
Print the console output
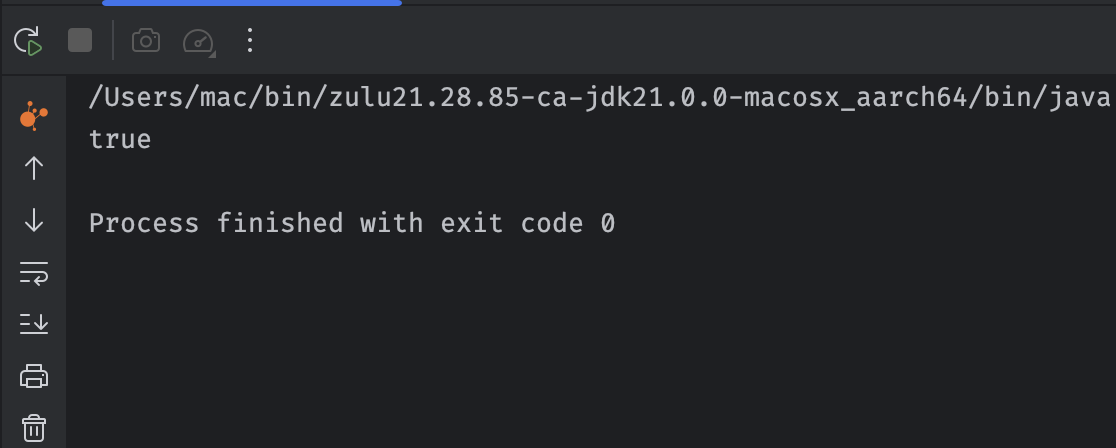pos(33,376)
